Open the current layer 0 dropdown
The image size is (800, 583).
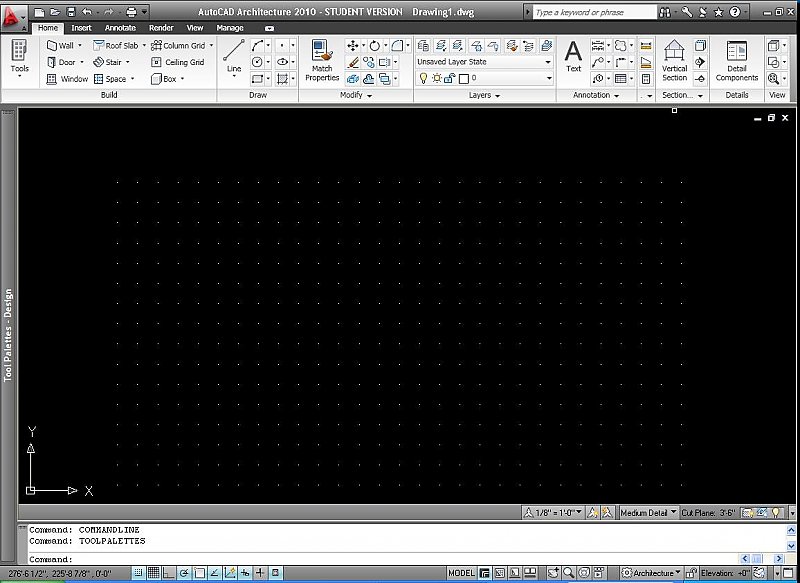549,79
